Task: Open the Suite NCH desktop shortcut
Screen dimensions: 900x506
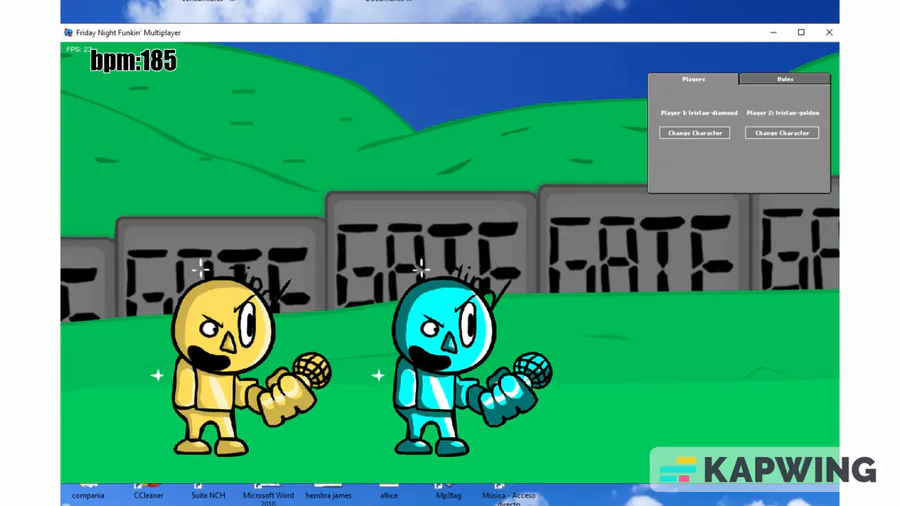Action: 208,492
